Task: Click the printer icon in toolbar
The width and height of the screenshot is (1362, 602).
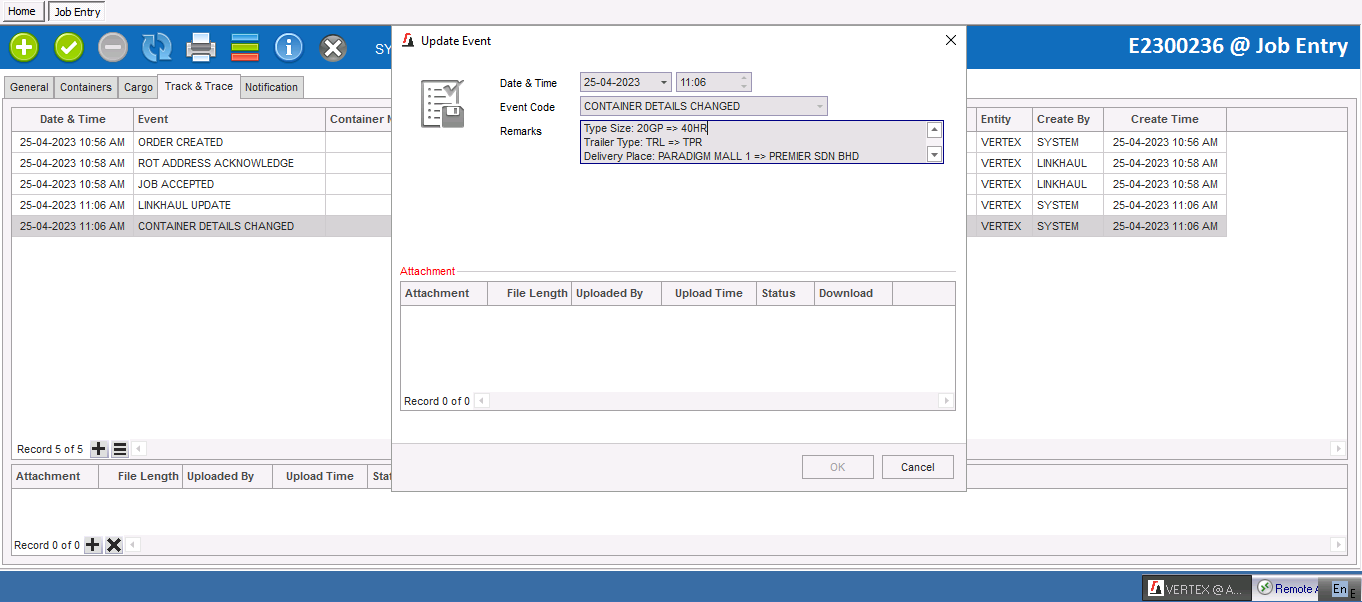Action: click(201, 47)
